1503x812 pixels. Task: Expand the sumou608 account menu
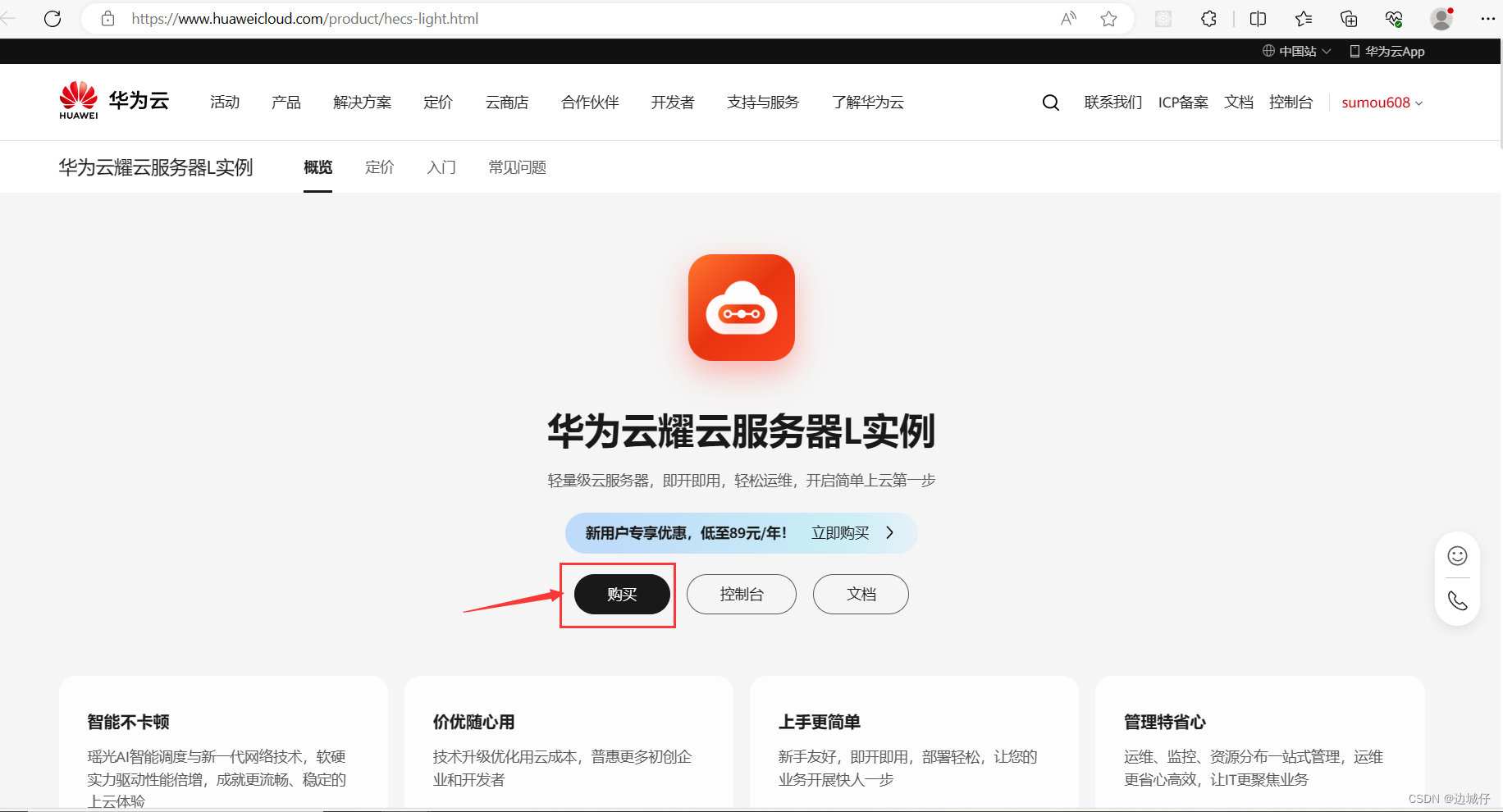1382,103
